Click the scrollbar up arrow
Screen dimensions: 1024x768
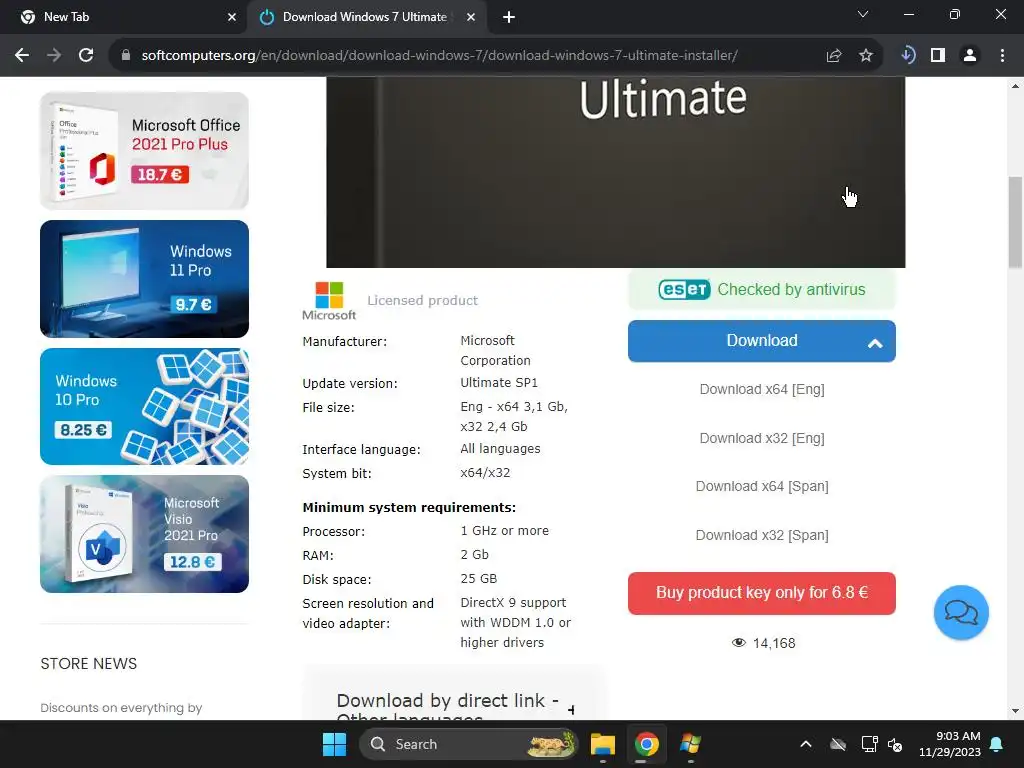click(1015, 86)
